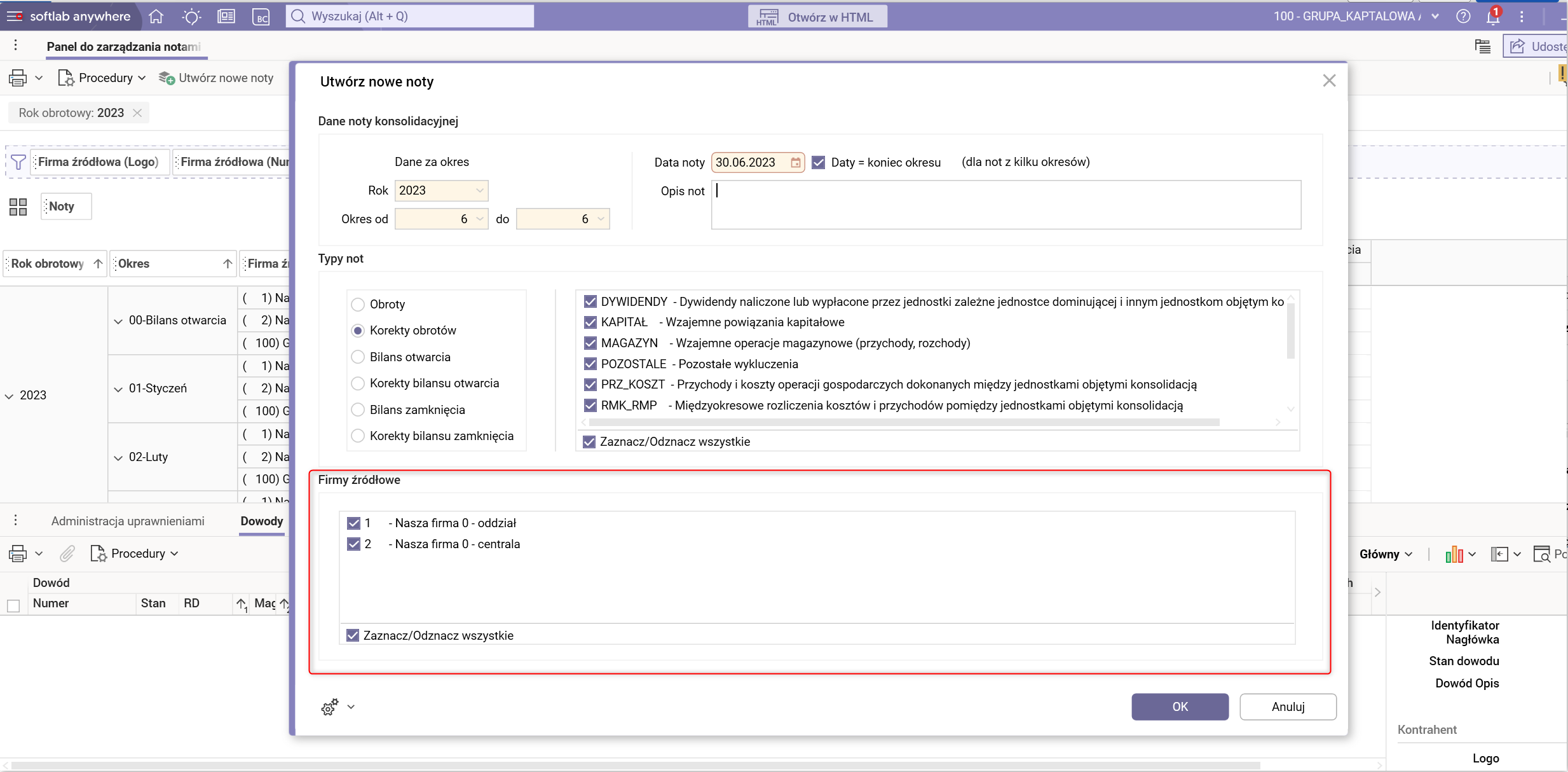Click the calendar icon in Data noty
The height and width of the screenshot is (772, 1568).
(x=795, y=162)
